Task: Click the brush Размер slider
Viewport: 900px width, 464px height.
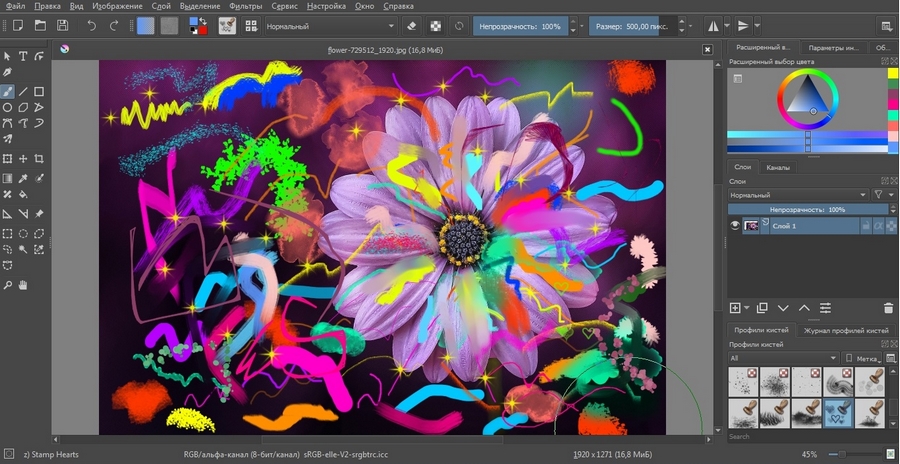Action: pos(633,26)
